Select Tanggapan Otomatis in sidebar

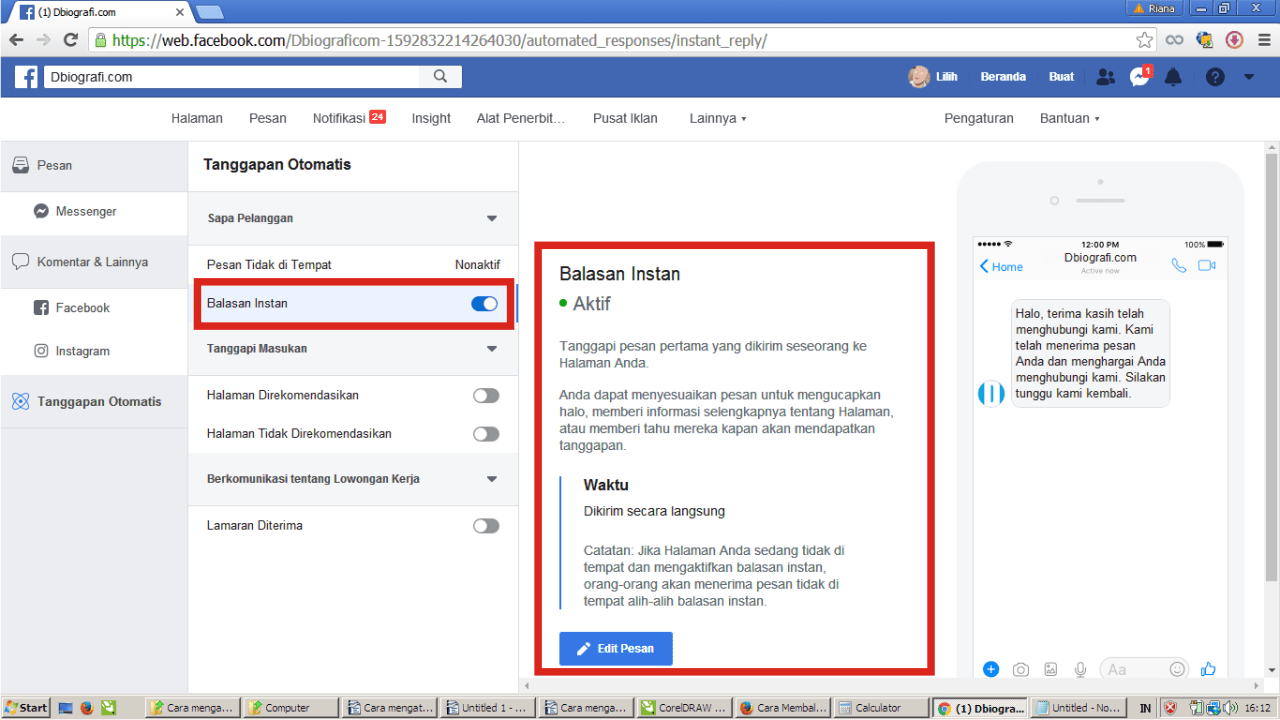tap(94, 402)
